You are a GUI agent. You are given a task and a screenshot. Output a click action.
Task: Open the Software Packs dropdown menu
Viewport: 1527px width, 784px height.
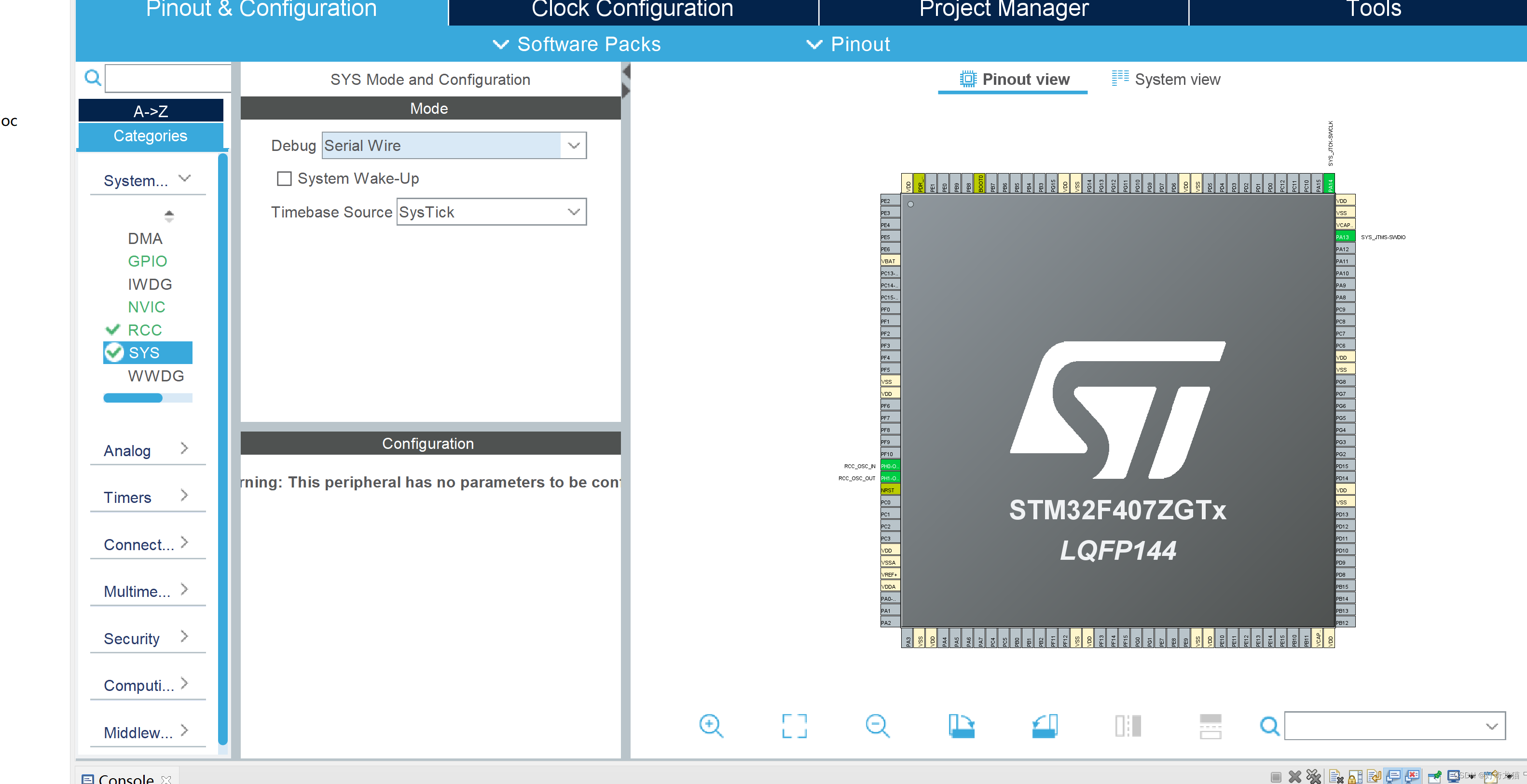click(x=577, y=44)
